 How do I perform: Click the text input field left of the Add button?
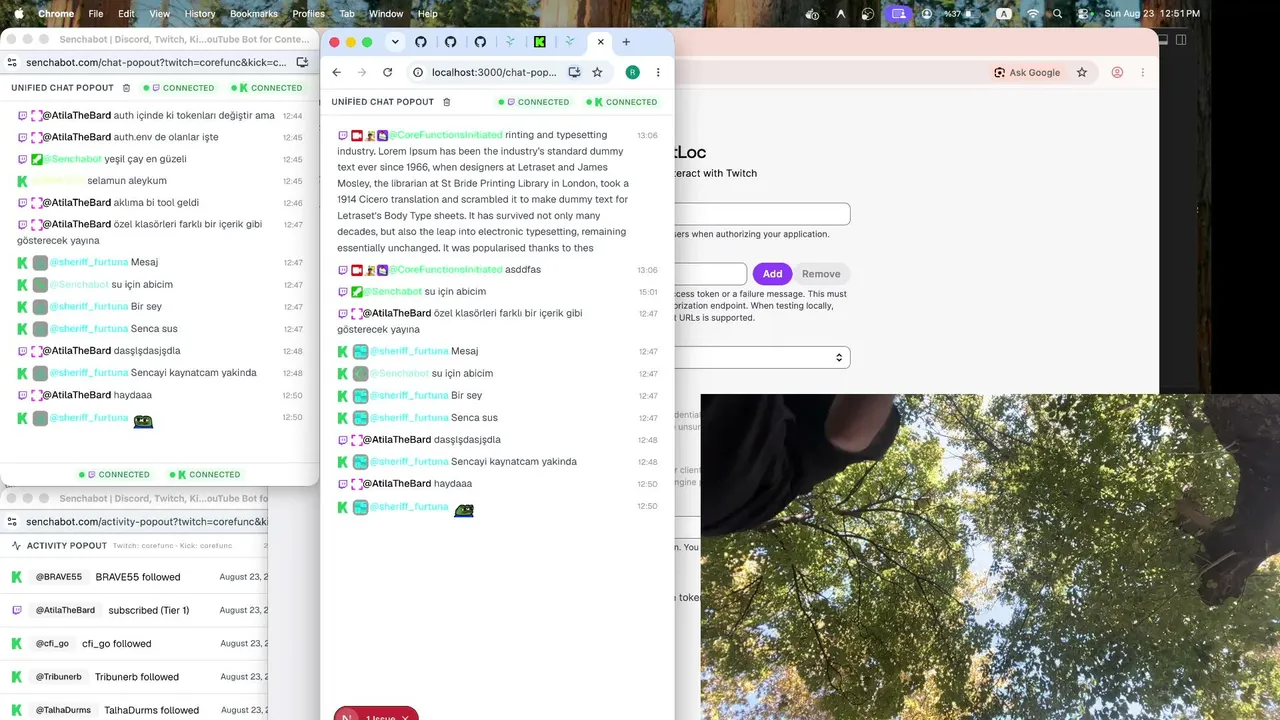point(710,274)
